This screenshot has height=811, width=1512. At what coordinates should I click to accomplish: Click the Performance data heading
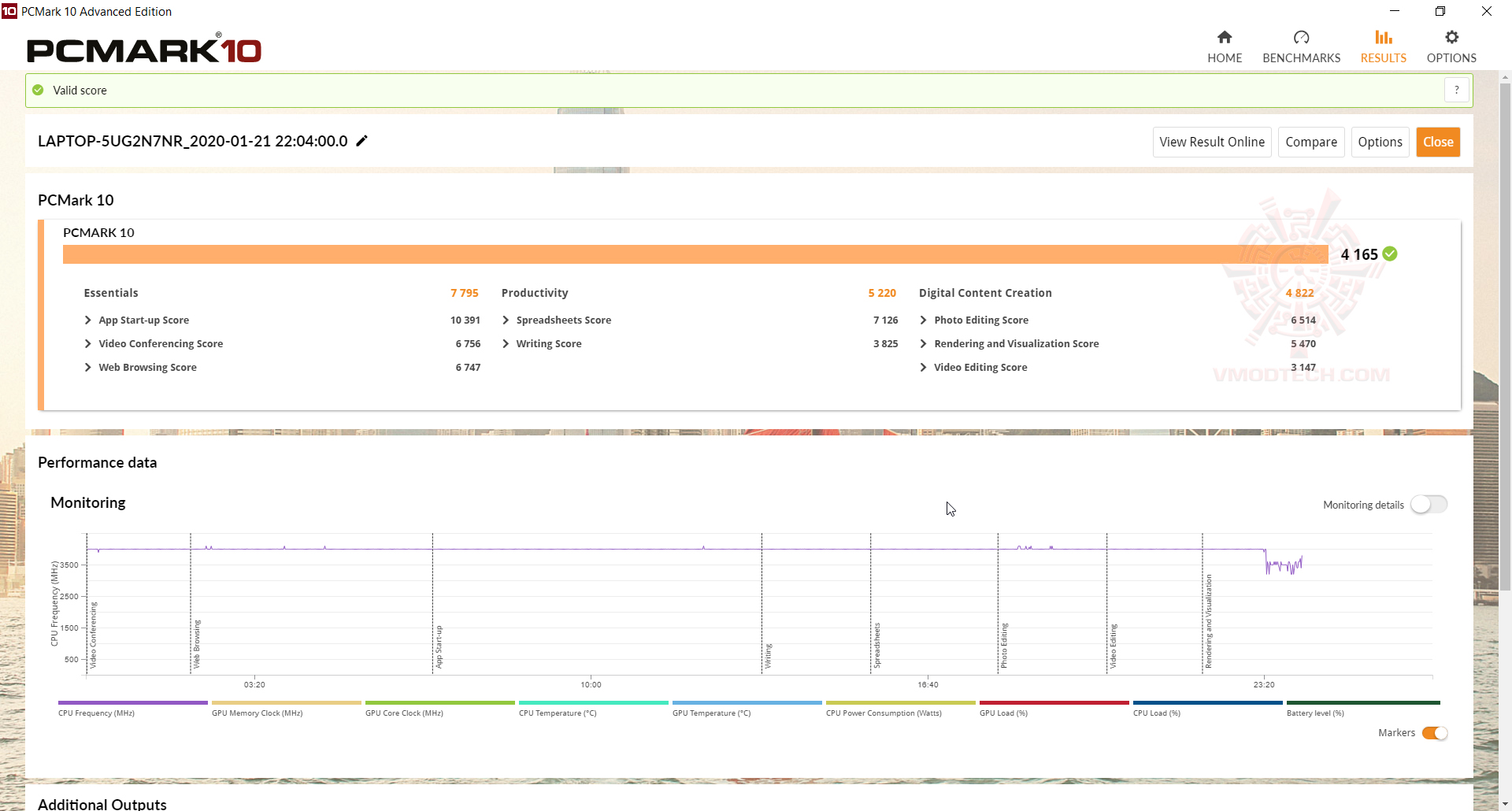98,463
